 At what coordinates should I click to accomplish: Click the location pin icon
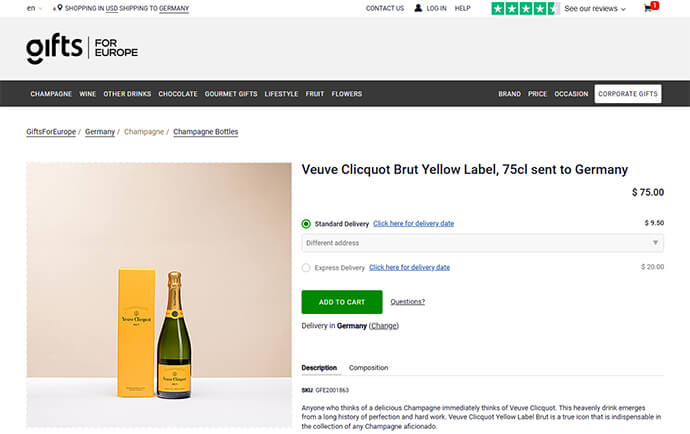(60, 8)
